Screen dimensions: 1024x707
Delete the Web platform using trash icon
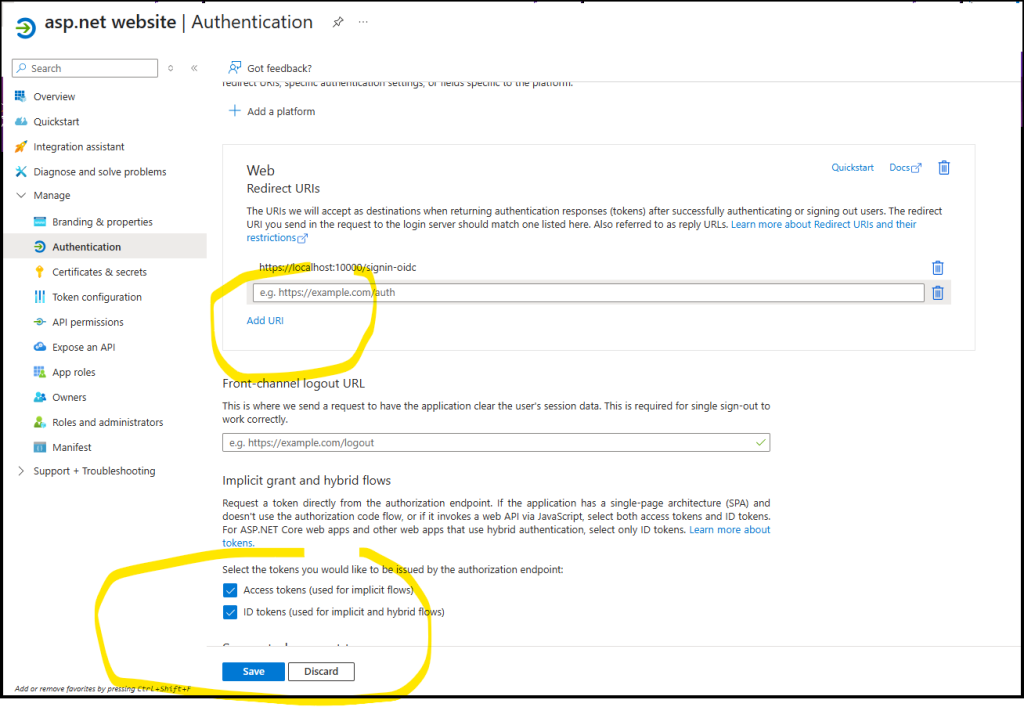(x=943, y=168)
